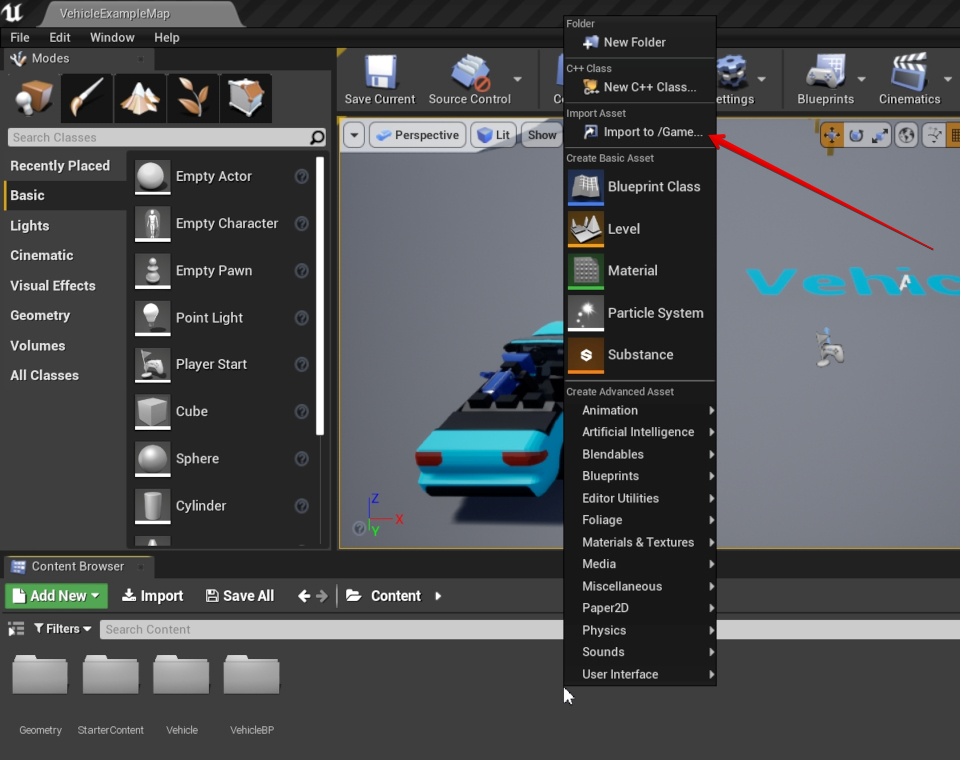The height and width of the screenshot is (760, 960).
Task: Open the Filters dropdown in Content Browser
Action: 62,629
